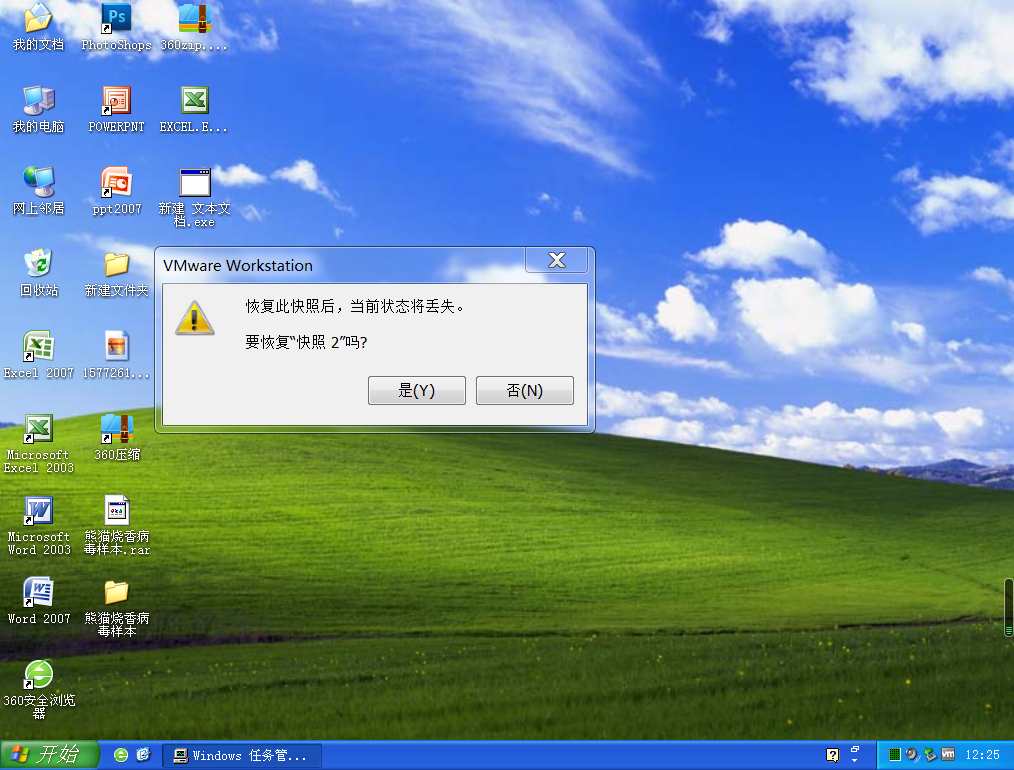This screenshot has width=1014, height=770.
Task: Select the 360zip desktop icon
Action: (x=194, y=18)
